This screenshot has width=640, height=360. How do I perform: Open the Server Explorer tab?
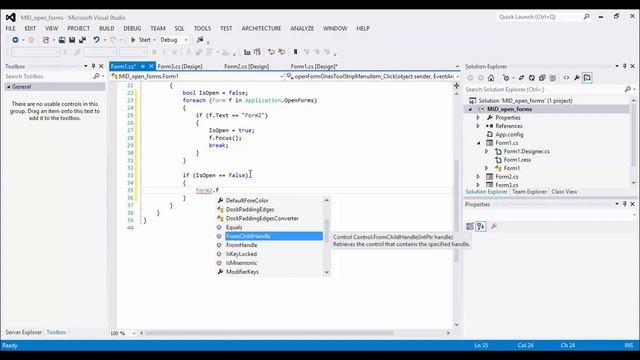[23, 332]
